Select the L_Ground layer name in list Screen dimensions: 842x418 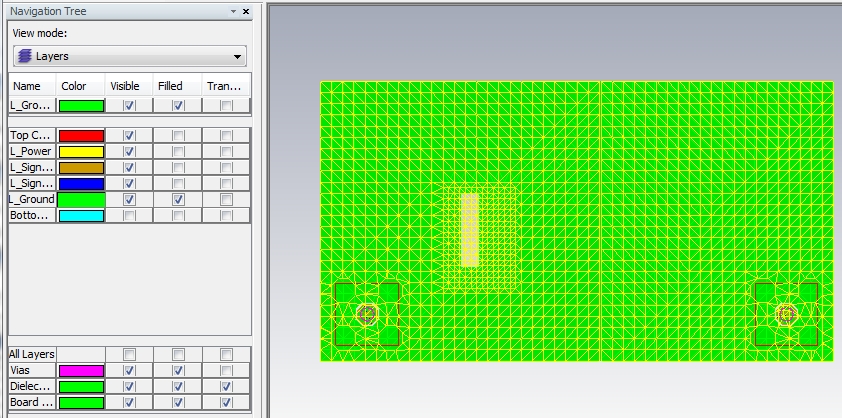(x=32, y=199)
